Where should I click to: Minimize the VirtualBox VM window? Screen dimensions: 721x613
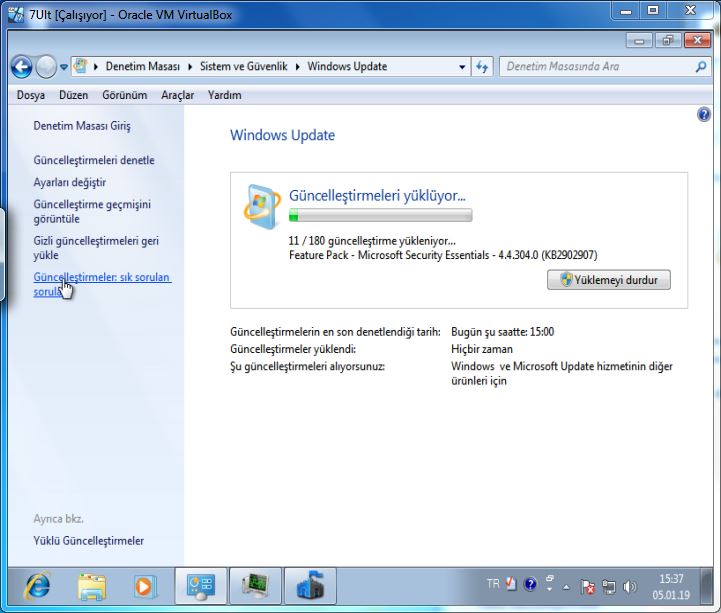(x=626, y=11)
